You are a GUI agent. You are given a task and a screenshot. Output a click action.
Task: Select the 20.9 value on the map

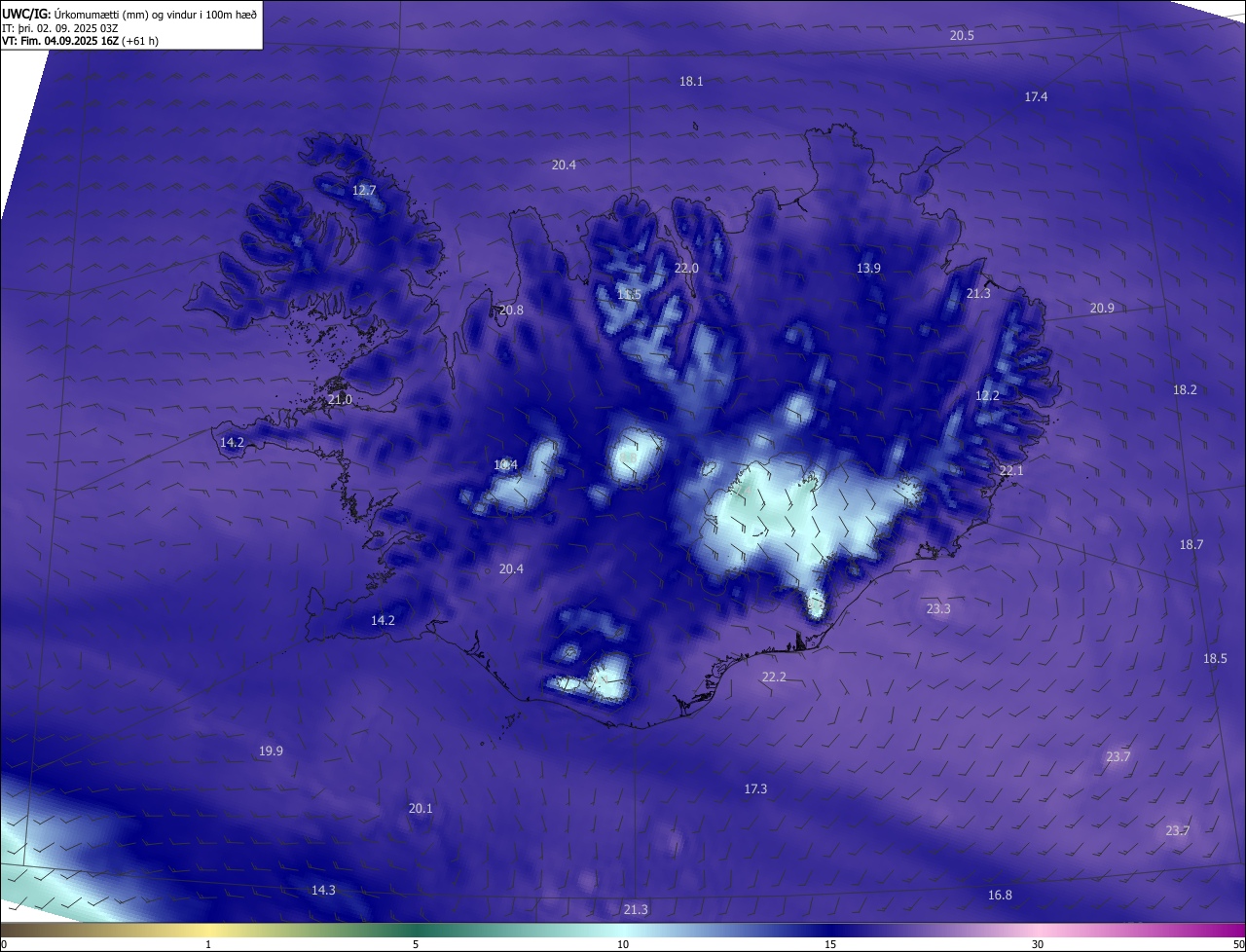(1102, 308)
